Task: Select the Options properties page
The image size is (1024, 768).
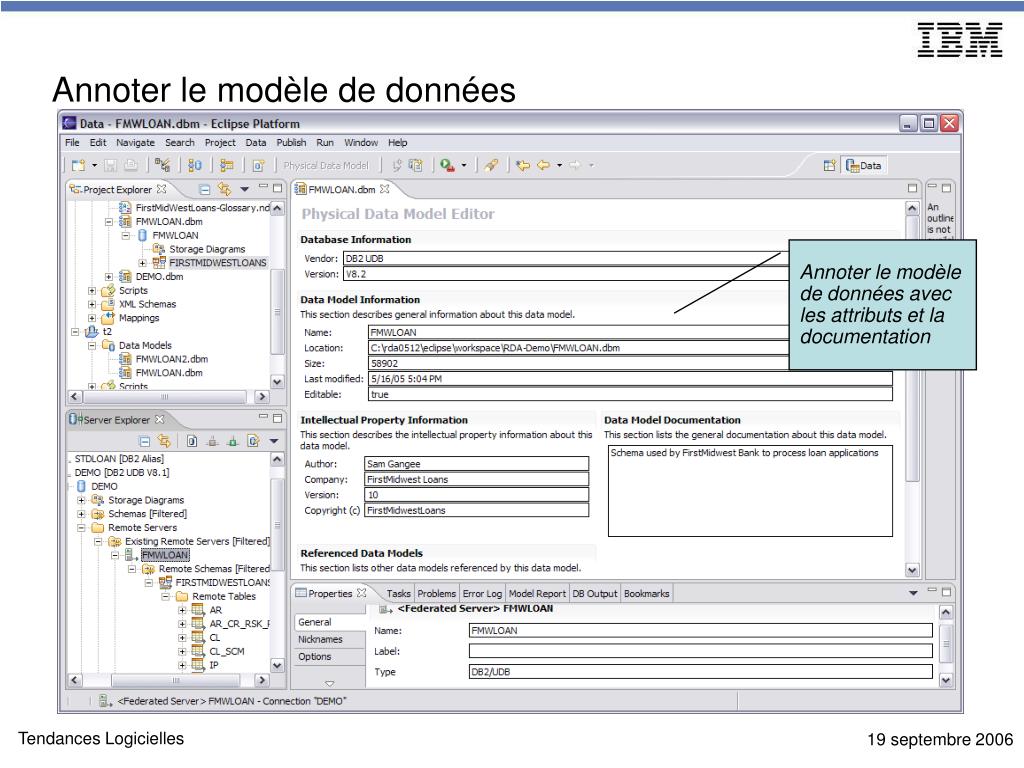Action: [328, 656]
